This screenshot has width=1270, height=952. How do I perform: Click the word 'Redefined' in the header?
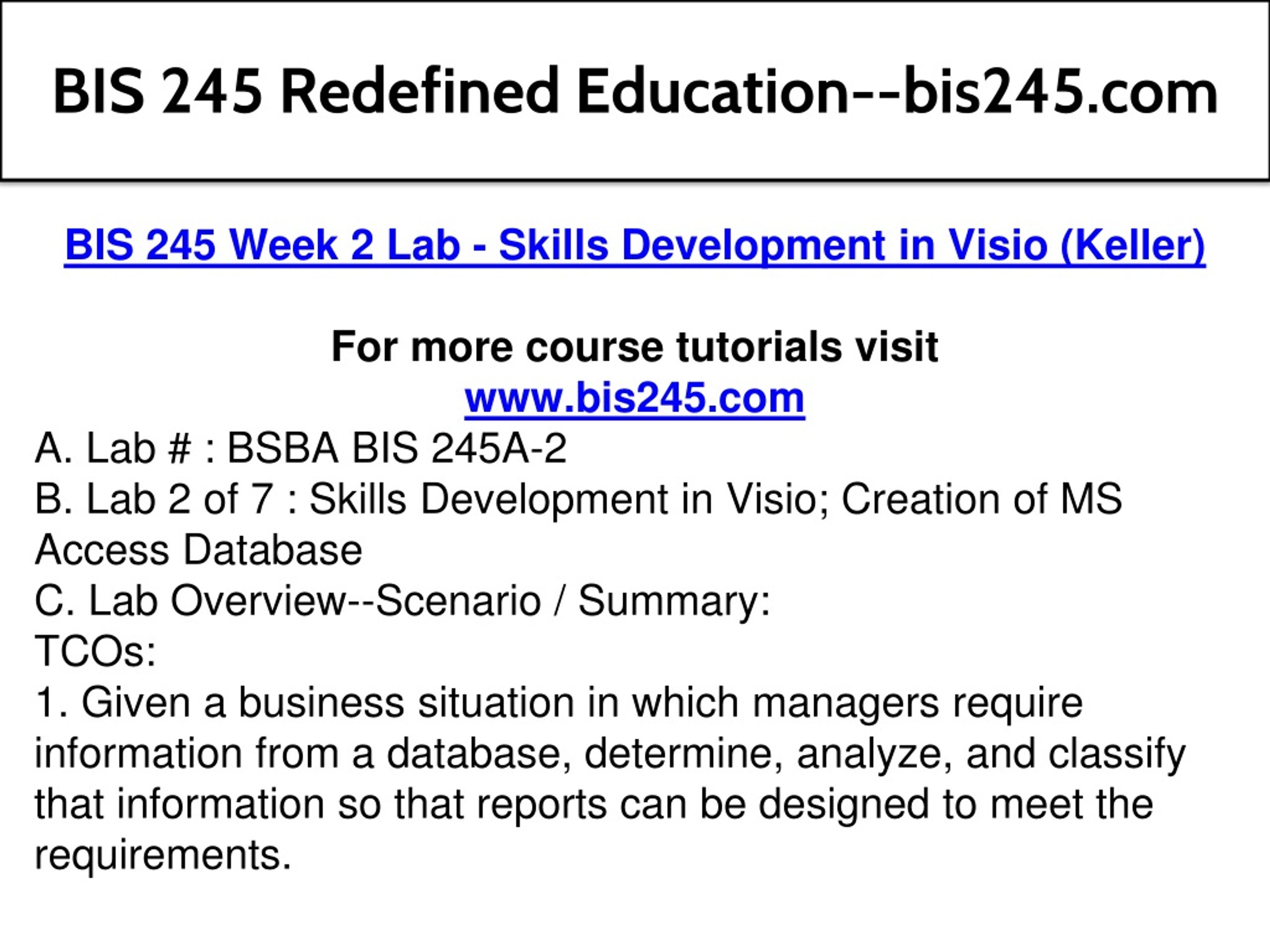pos(419,91)
